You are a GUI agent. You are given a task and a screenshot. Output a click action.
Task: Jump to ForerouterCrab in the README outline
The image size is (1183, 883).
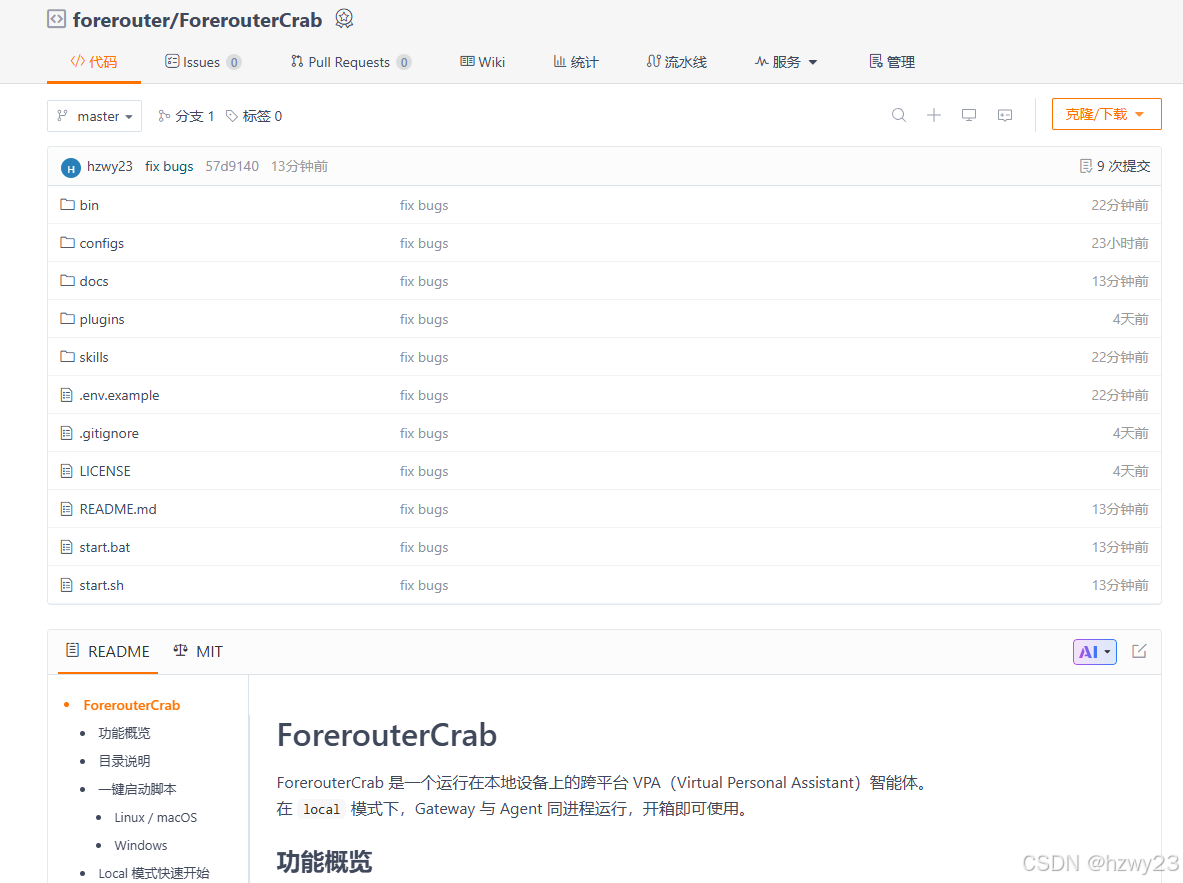tap(132, 705)
